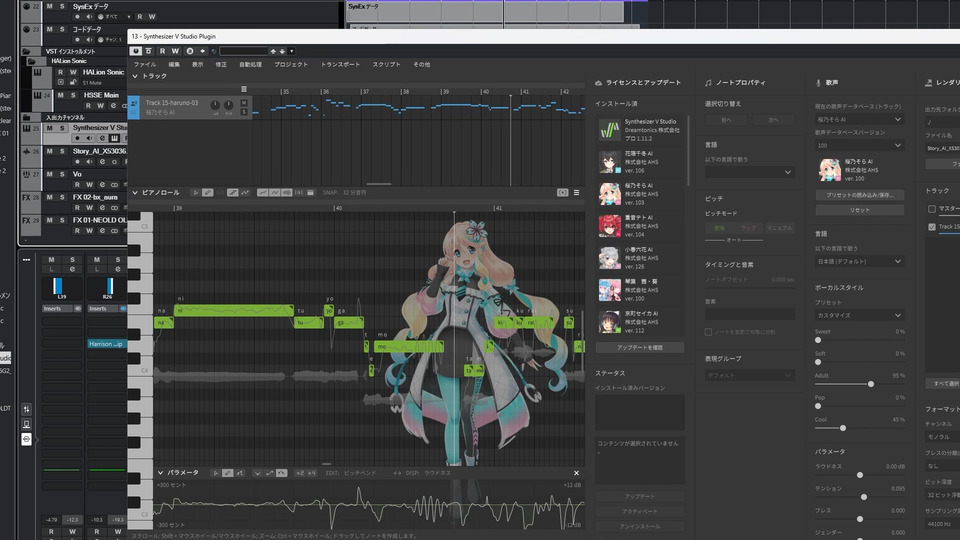Image resolution: width=960 pixels, height=540 pixels.
Task: Collapse the ピアノロール section chevron
Action: click(x=135, y=193)
